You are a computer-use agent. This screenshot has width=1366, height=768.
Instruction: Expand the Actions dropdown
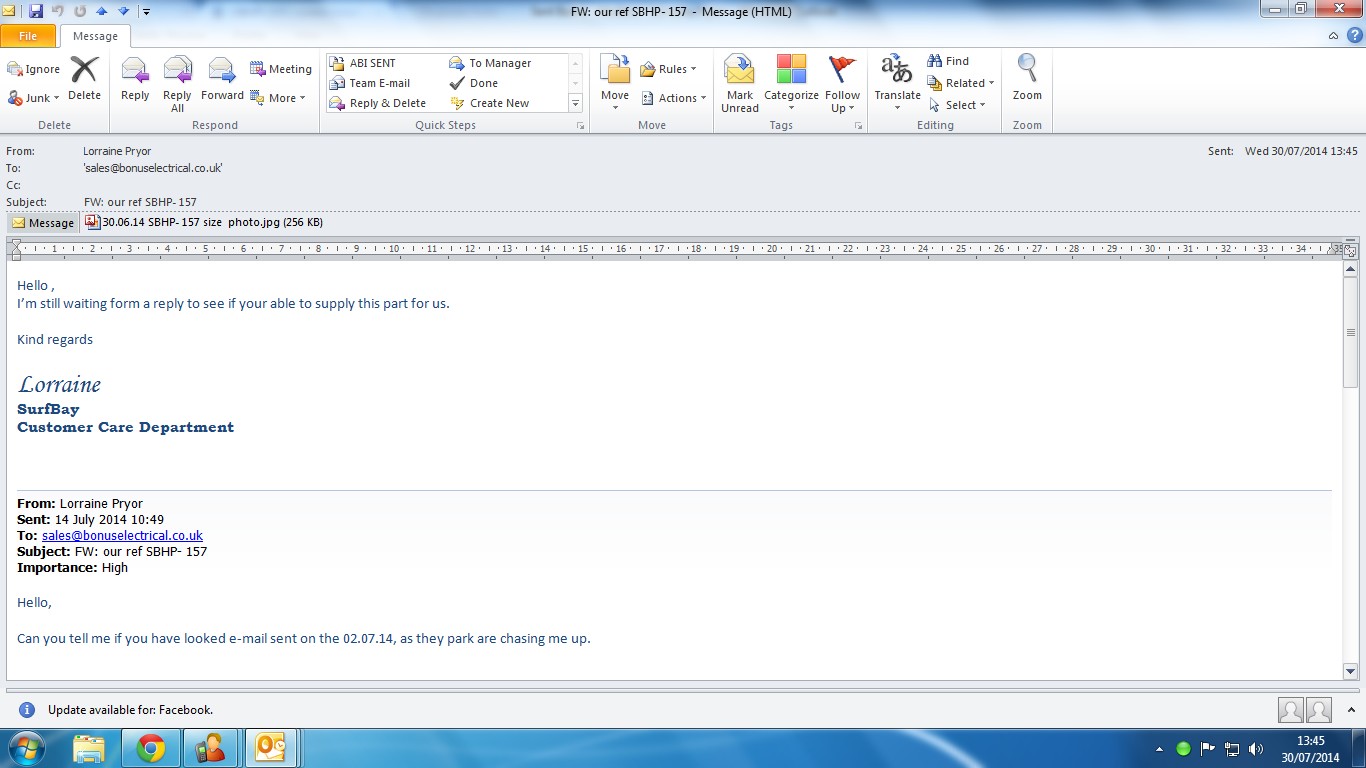674,98
